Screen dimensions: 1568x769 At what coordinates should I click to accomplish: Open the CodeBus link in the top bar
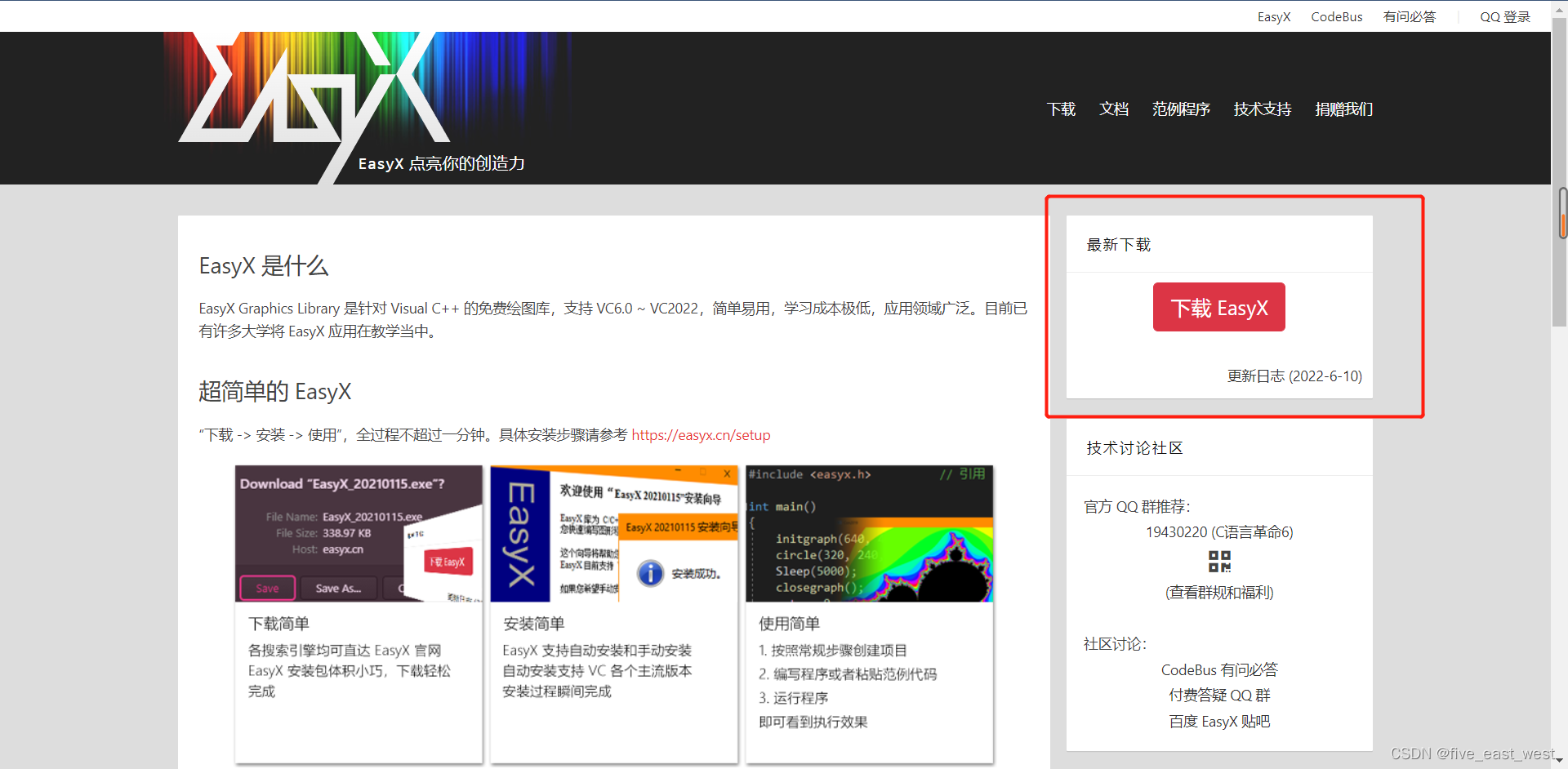pos(1337,16)
